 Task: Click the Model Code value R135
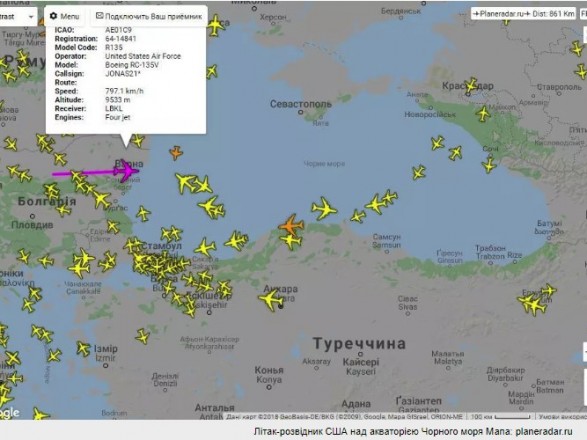(x=114, y=47)
